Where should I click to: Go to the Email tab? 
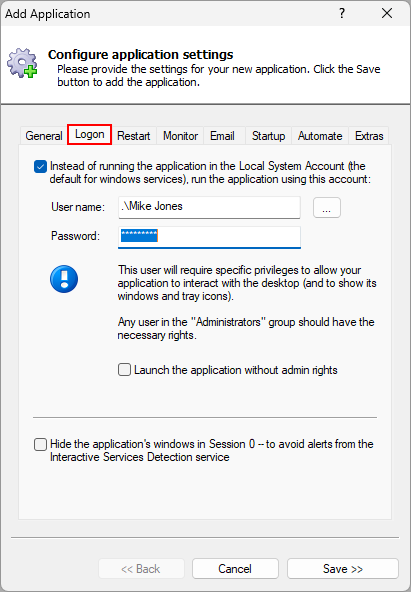(x=222, y=136)
